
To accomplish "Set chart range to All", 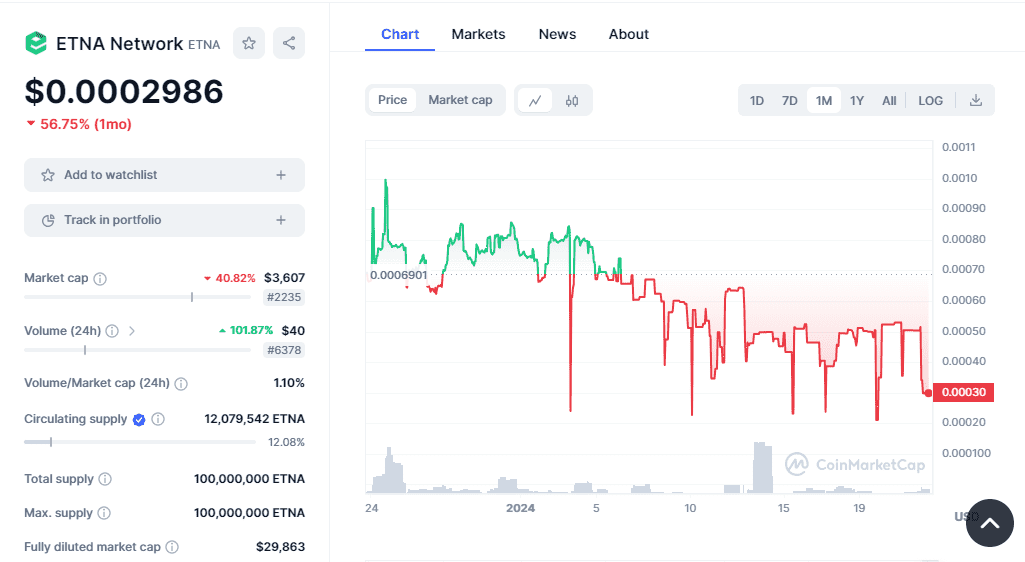I will click(889, 101).
